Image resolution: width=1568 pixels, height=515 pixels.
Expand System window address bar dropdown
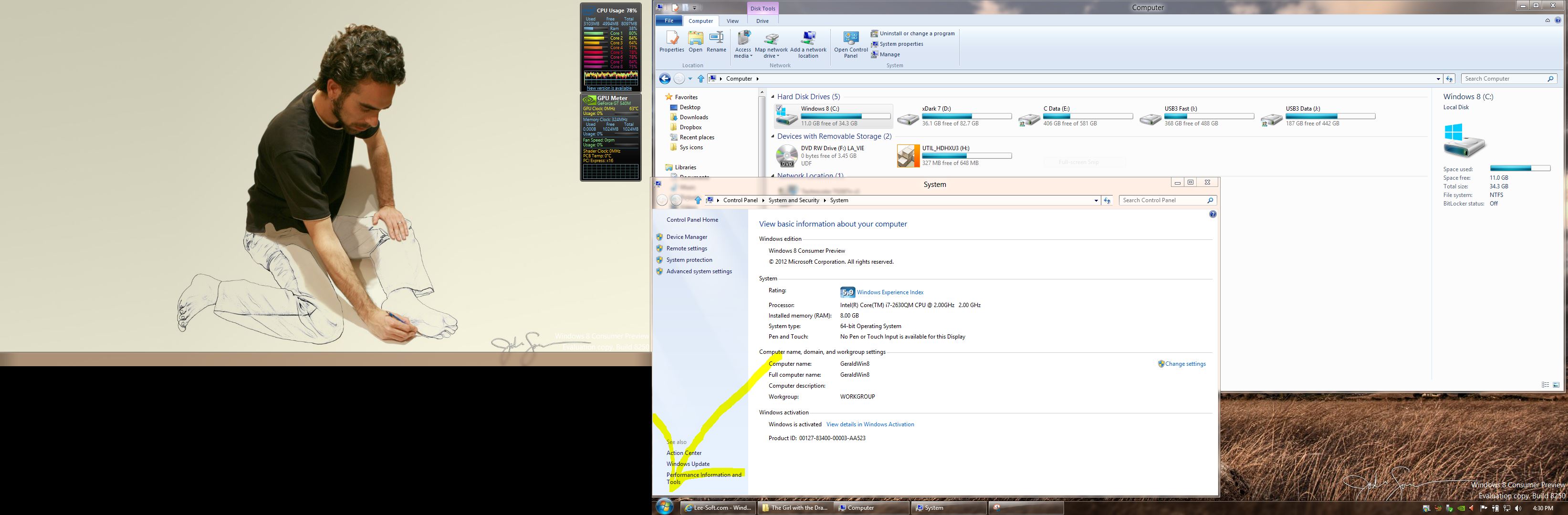click(x=1096, y=200)
